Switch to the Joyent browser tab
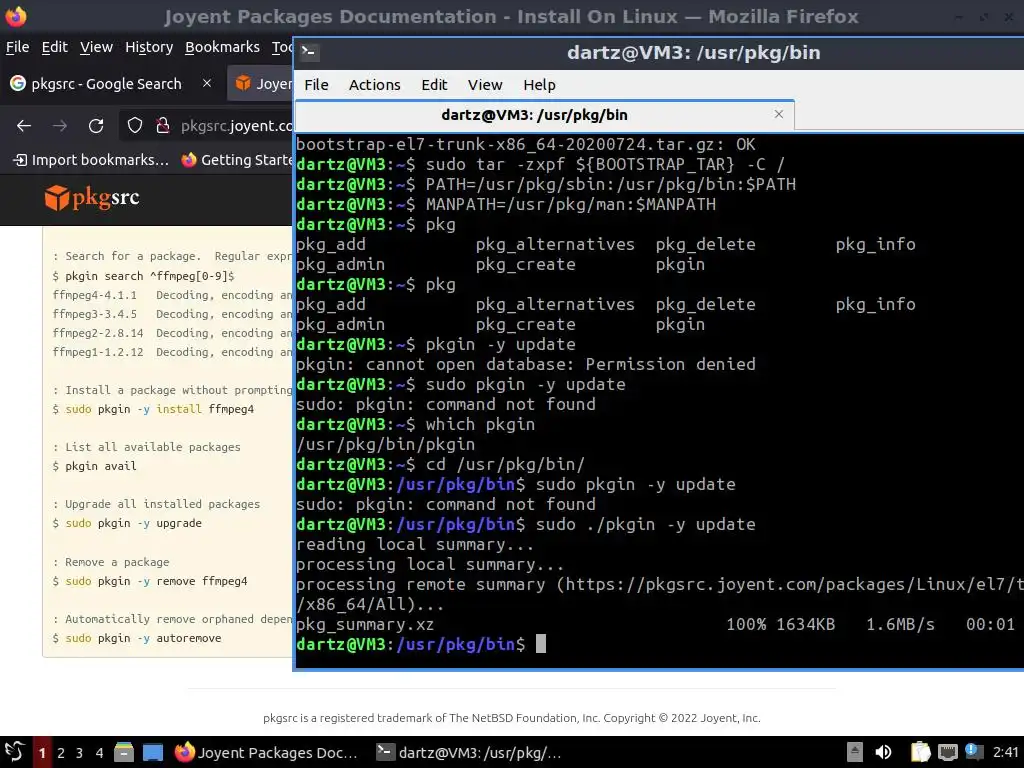The height and width of the screenshot is (768, 1024). (x=260, y=84)
